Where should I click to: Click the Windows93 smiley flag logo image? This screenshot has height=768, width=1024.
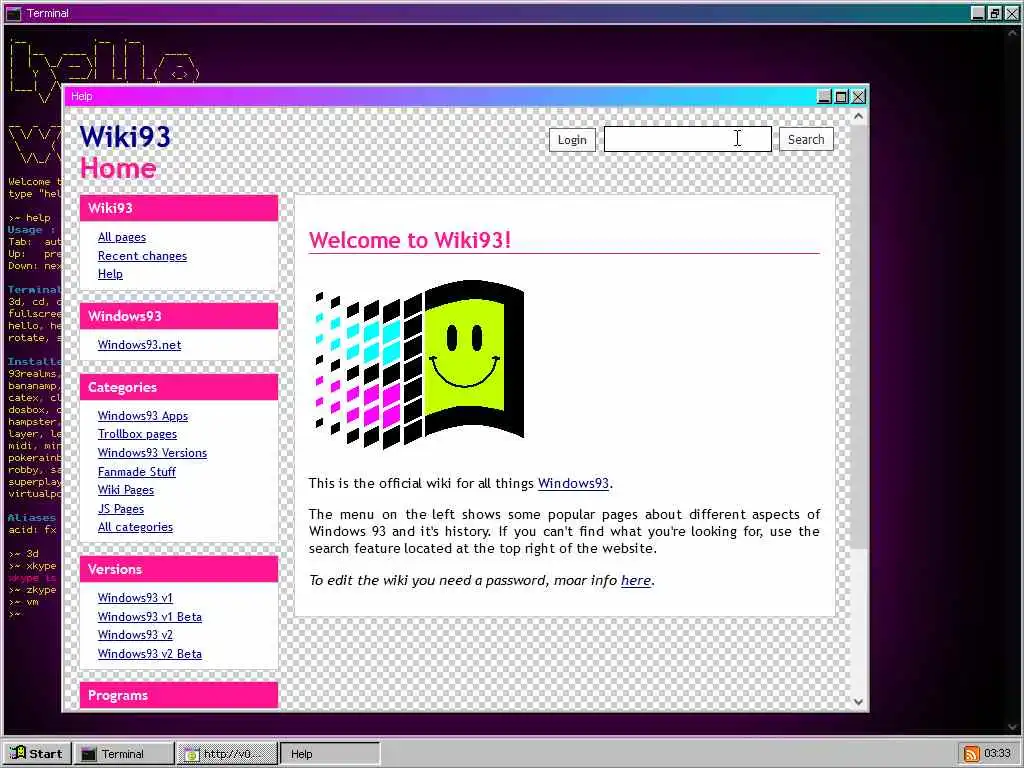click(x=419, y=364)
